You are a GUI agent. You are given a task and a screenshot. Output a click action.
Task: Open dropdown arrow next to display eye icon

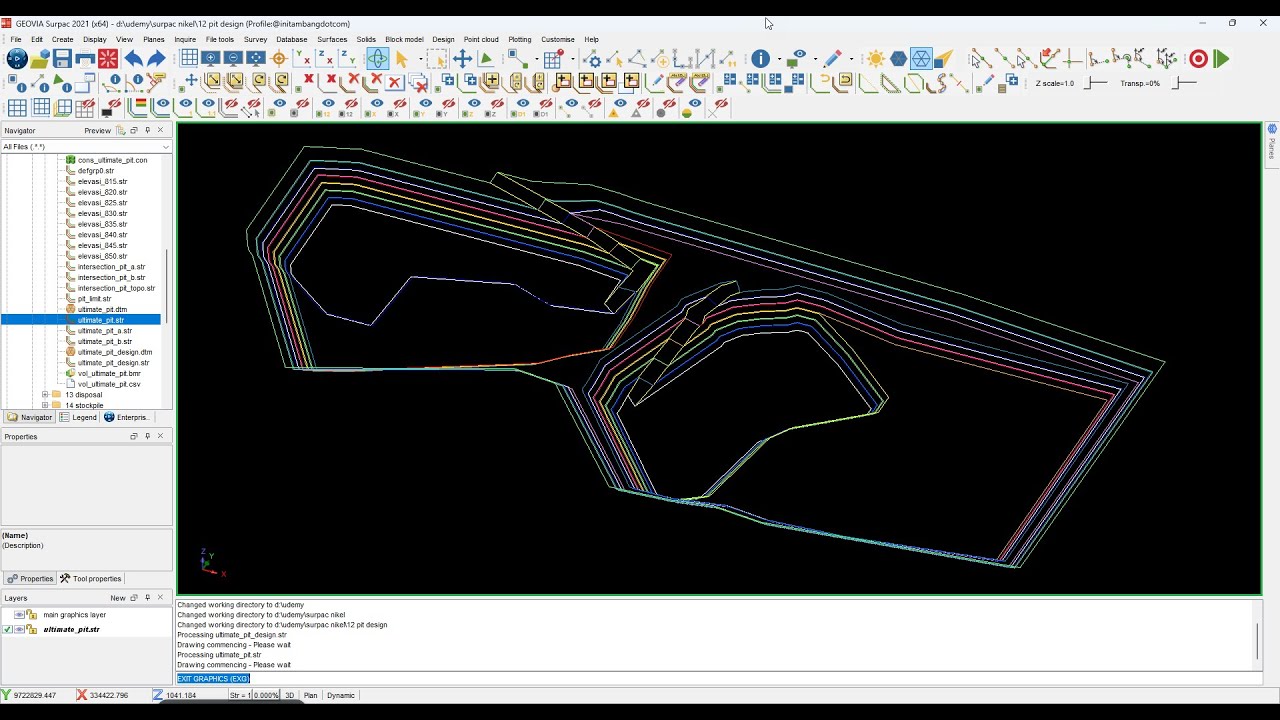tap(815, 59)
